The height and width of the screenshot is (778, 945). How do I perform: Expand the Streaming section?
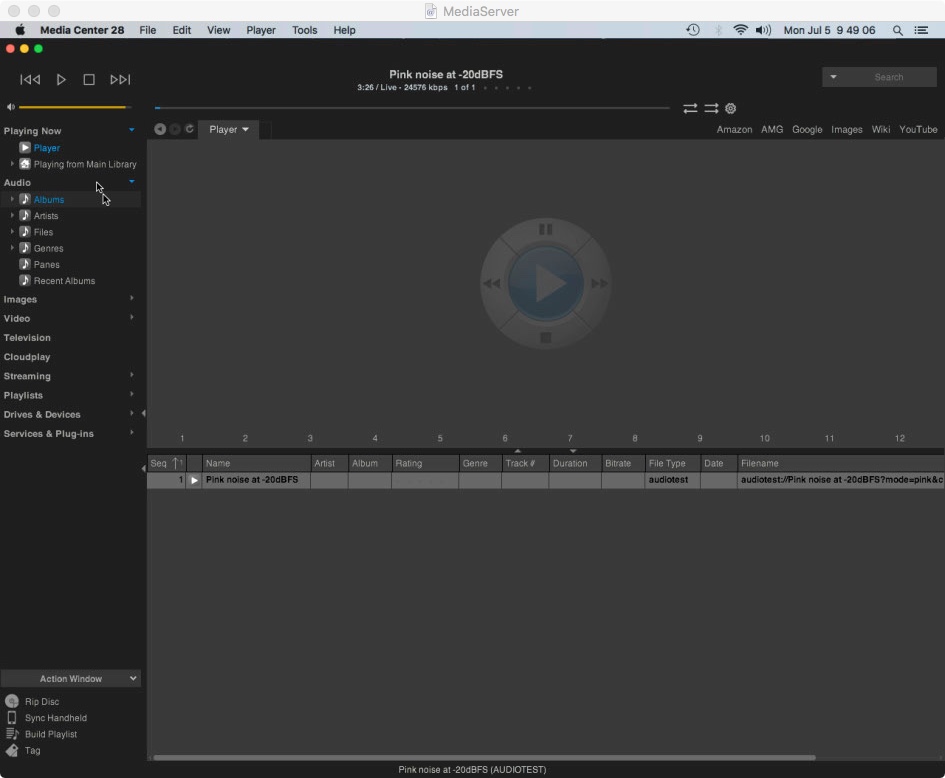(x=131, y=375)
